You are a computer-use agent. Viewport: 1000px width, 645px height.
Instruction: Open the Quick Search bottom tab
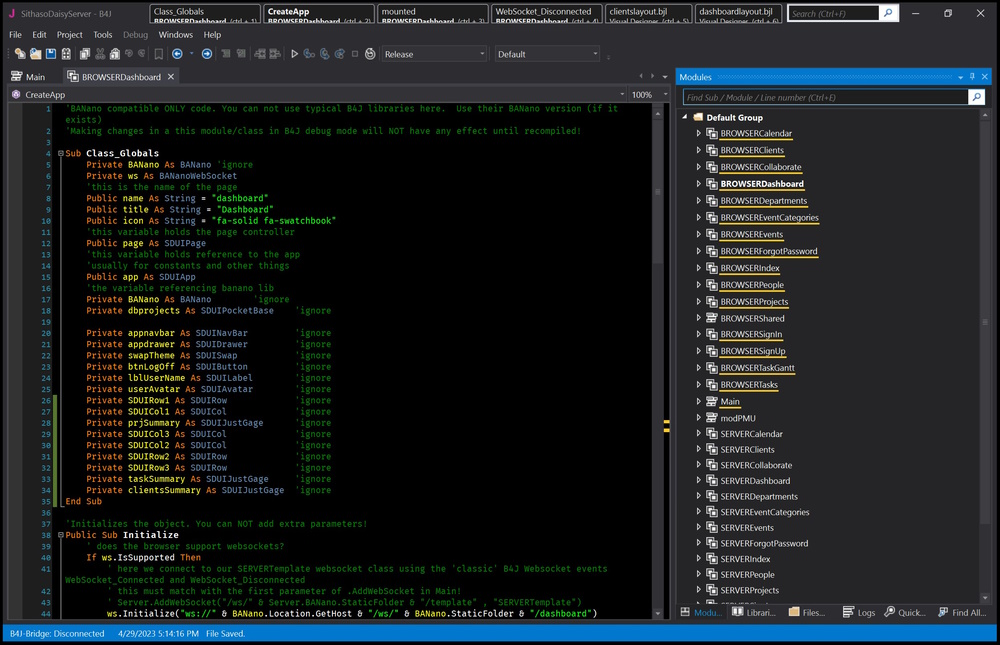tap(904, 612)
